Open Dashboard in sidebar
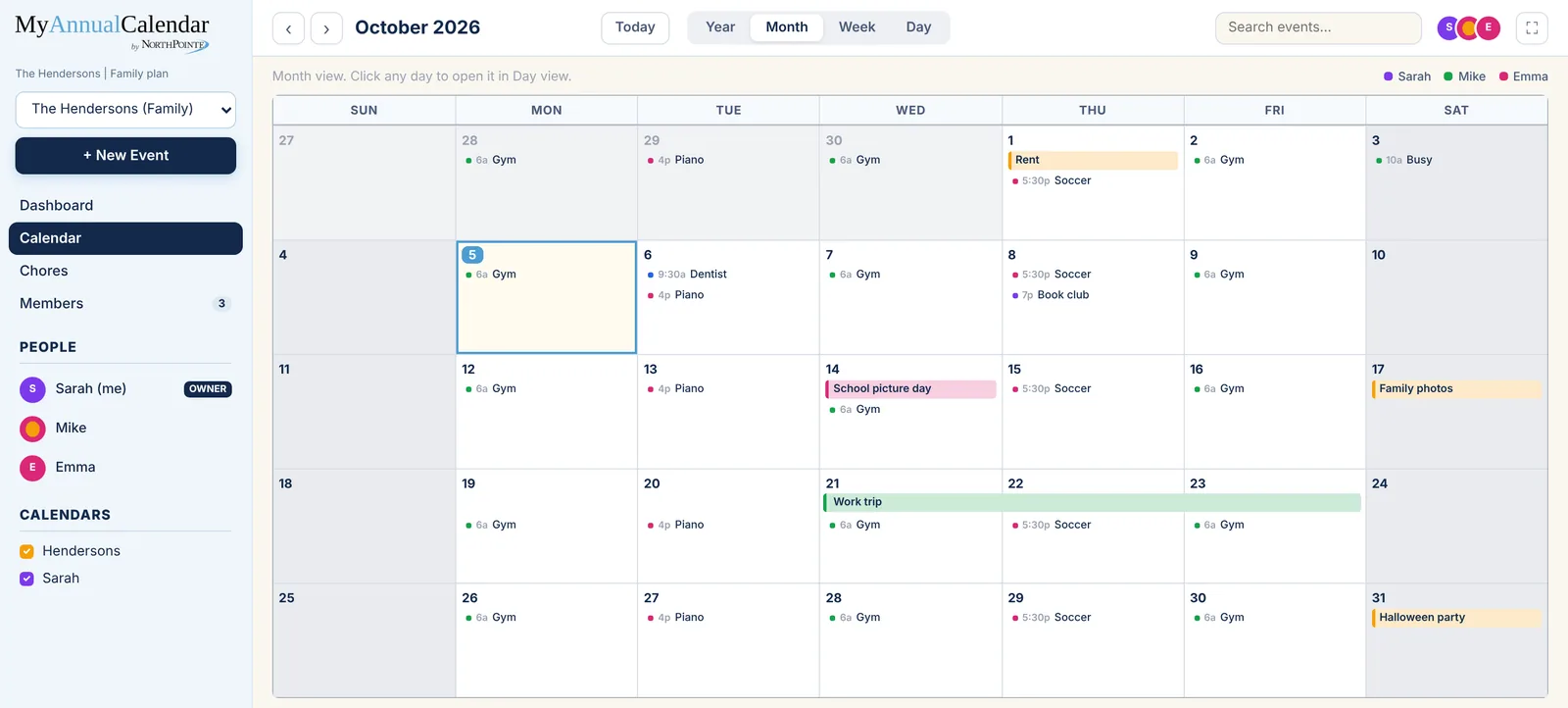This screenshot has height=708, width=1568. (125, 205)
